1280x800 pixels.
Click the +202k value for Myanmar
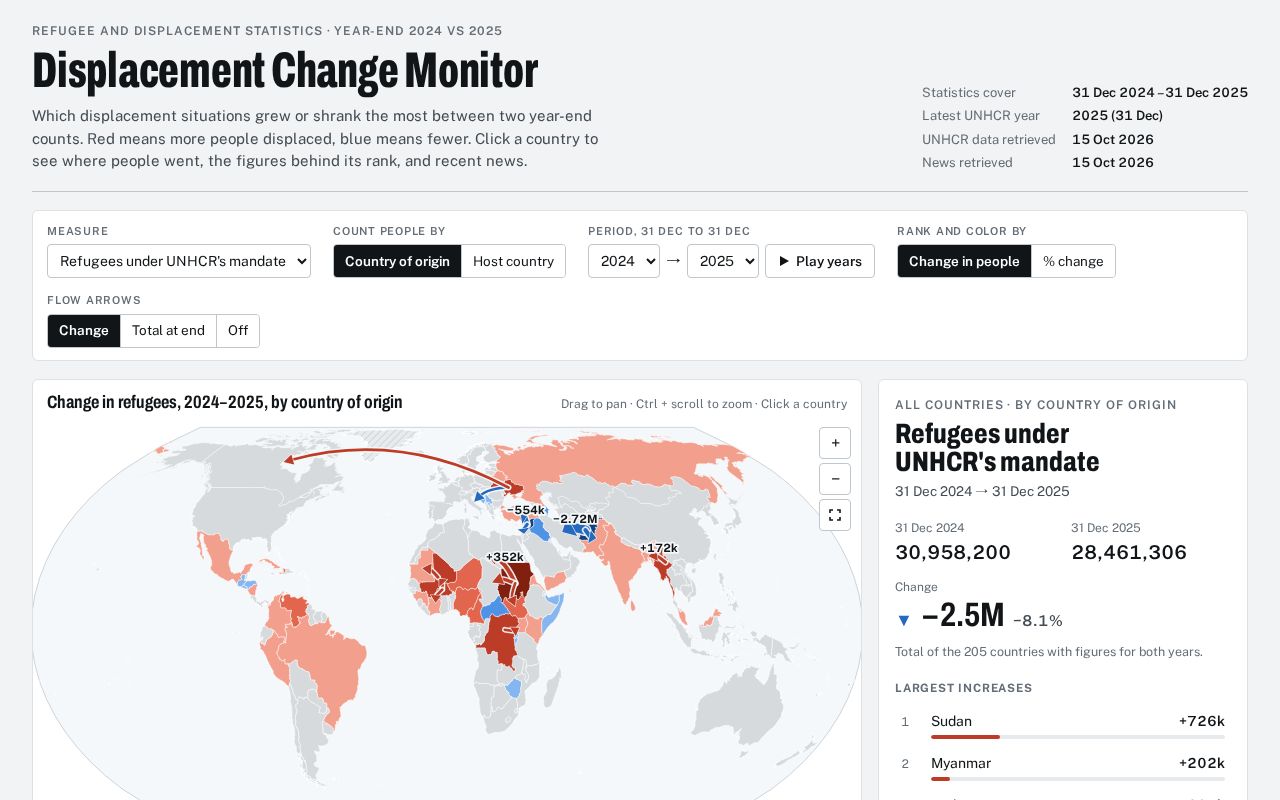(1201, 763)
